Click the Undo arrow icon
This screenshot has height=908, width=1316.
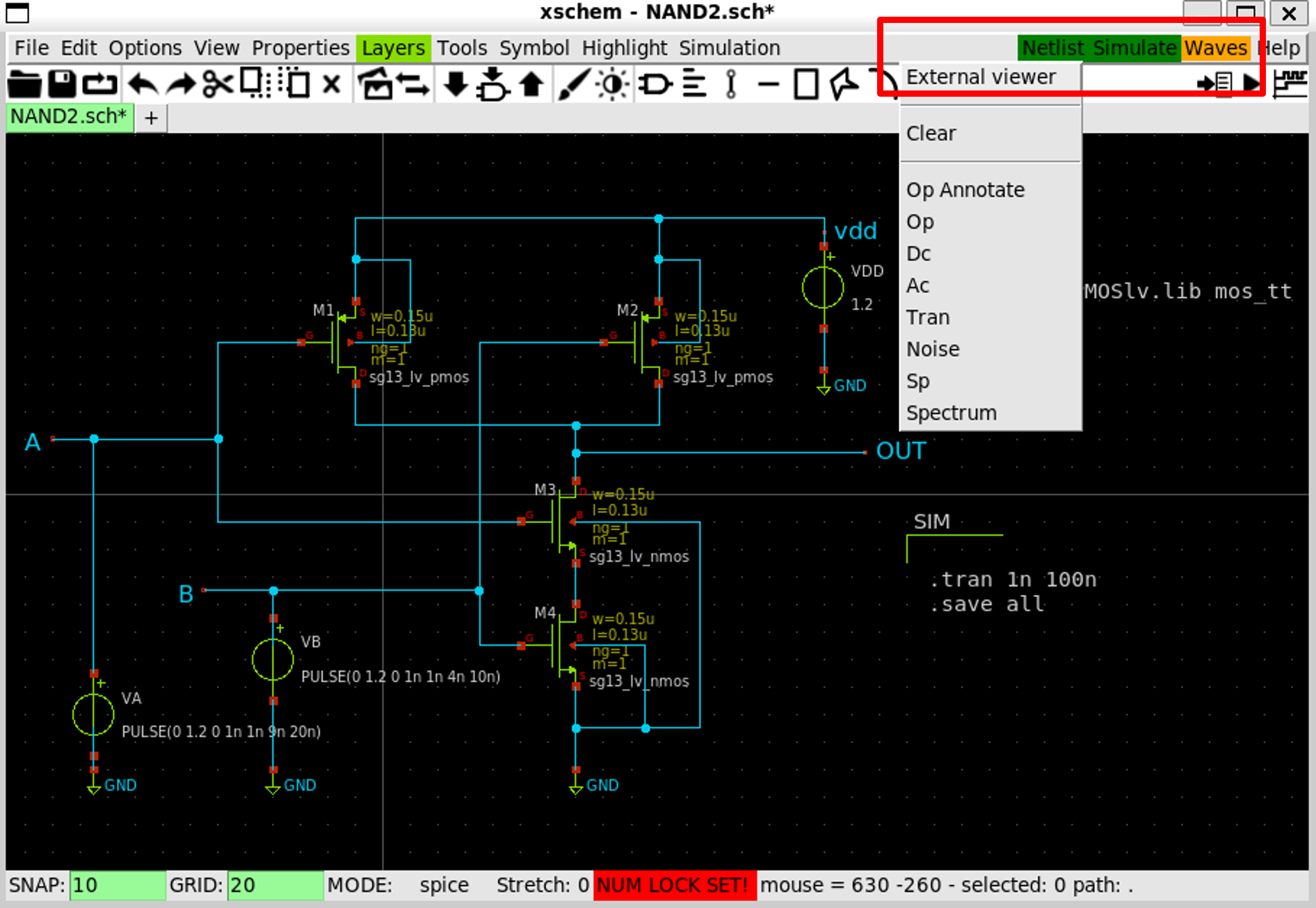143,85
